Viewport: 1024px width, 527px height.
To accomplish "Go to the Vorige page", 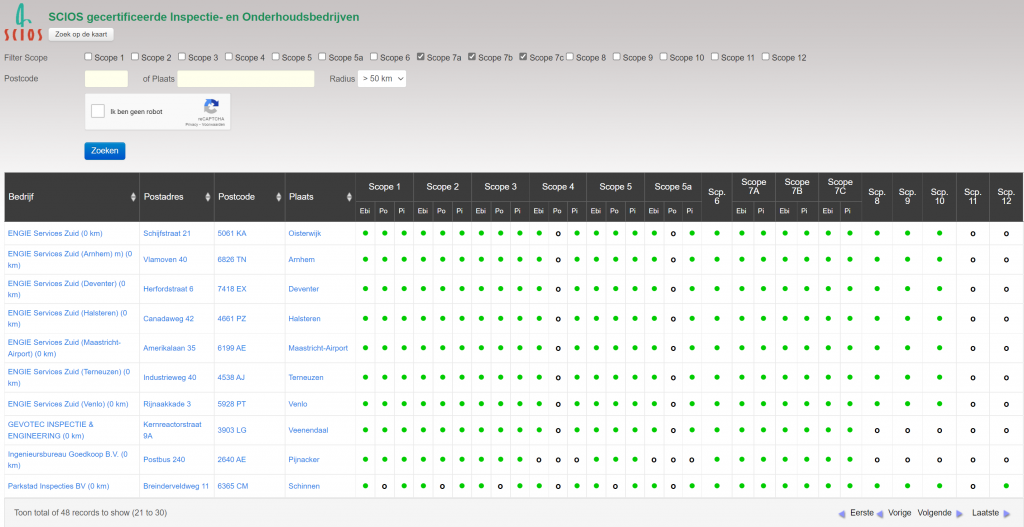I will tap(899, 513).
